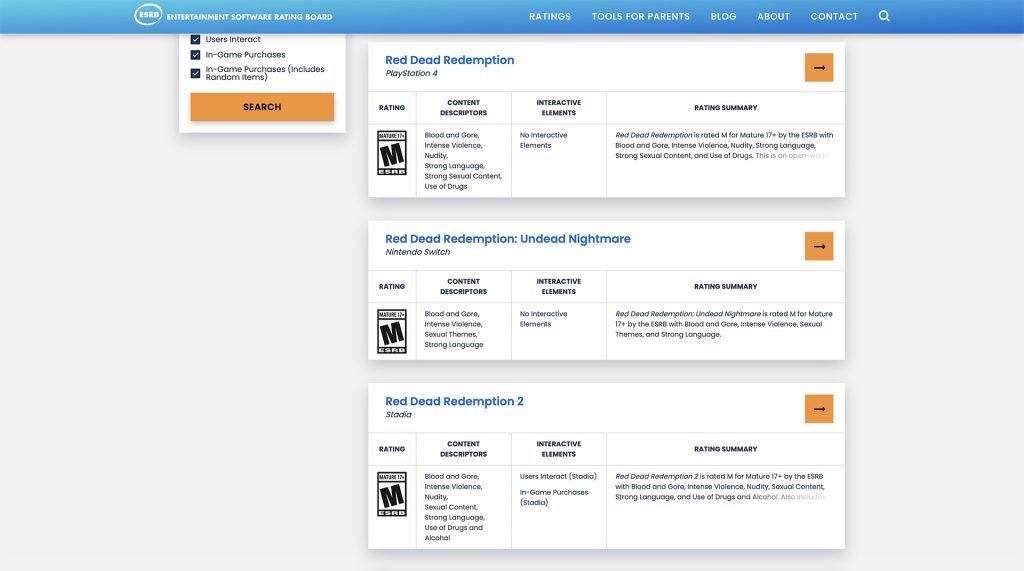
Task: Go to the Blog page
Action: [723, 17]
